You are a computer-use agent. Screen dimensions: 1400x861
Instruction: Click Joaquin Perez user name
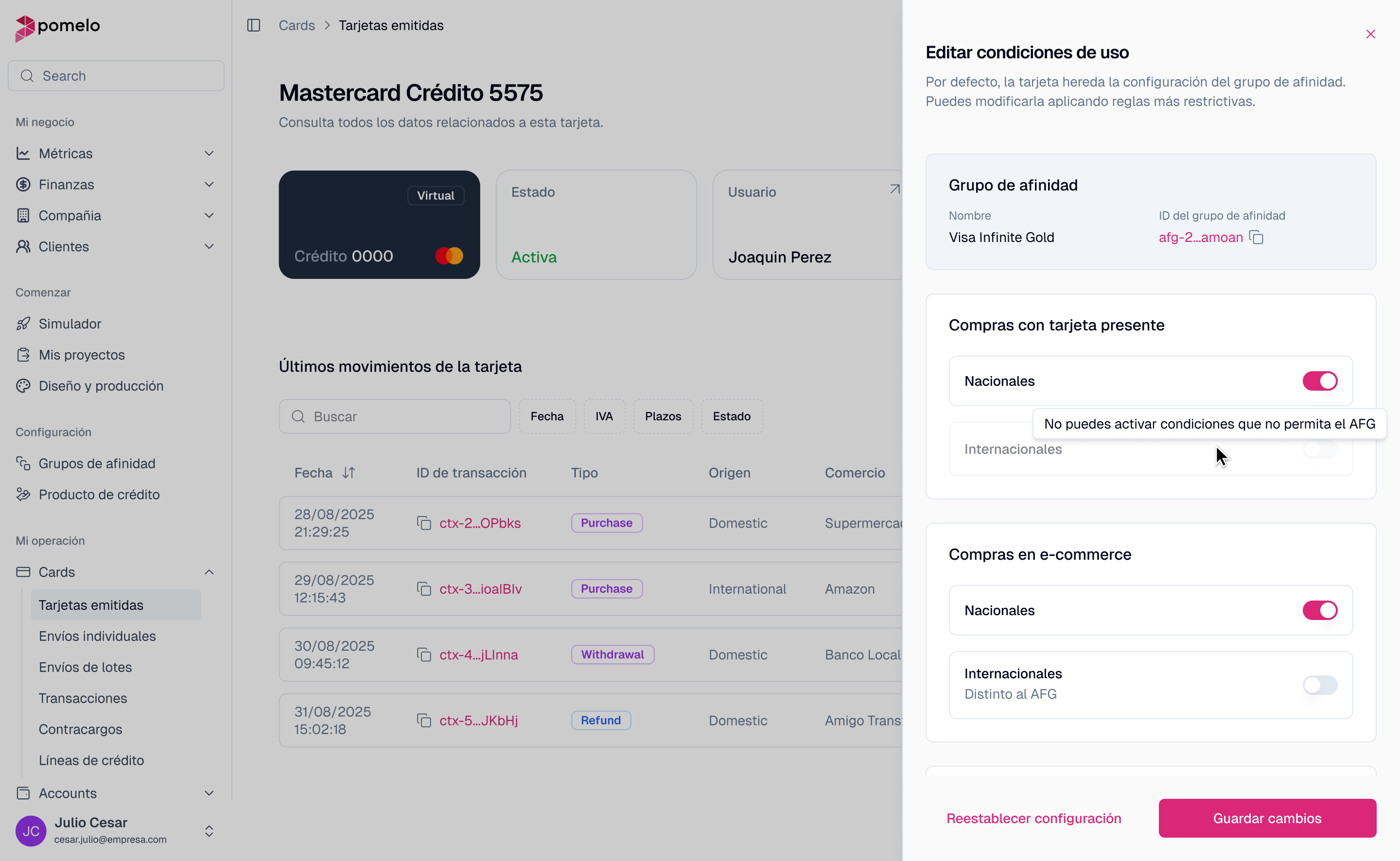pos(780,257)
